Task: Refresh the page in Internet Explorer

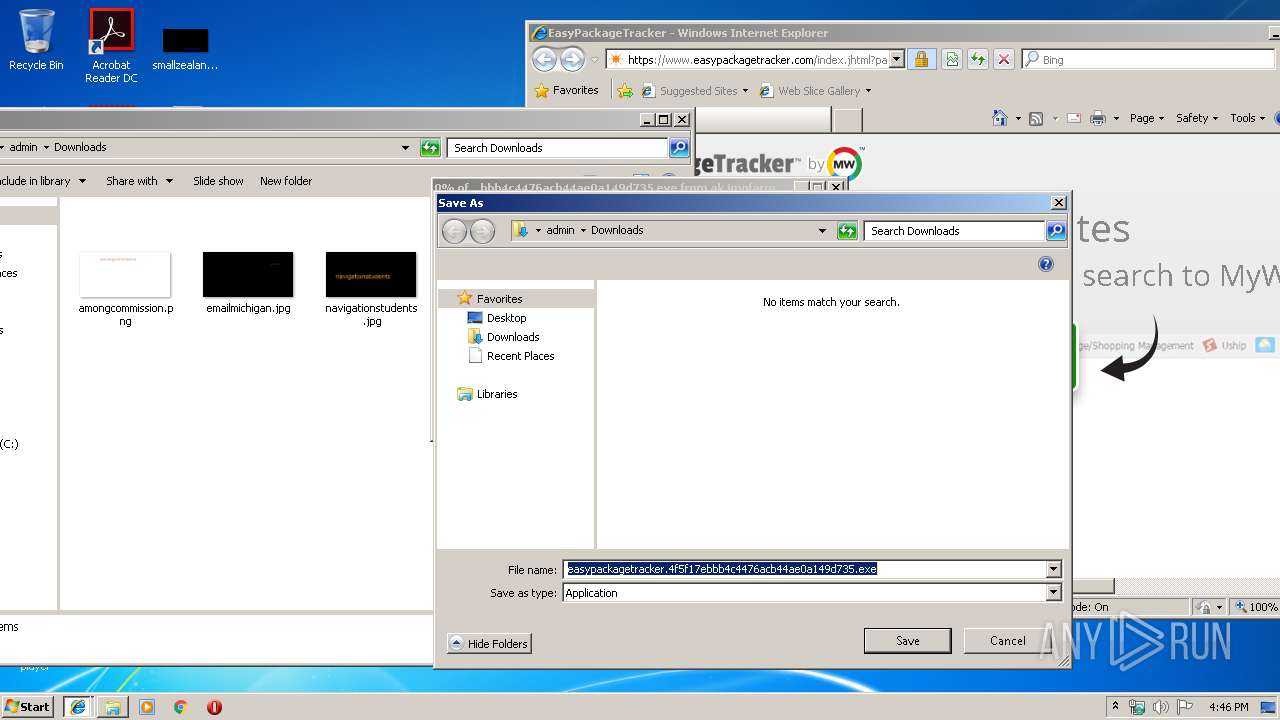Action: tap(978, 60)
